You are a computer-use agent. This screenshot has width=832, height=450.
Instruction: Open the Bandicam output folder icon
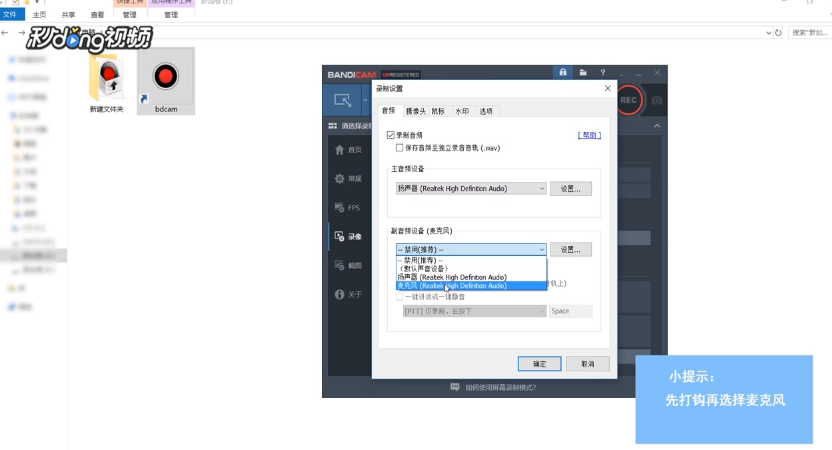click(583, 72)
